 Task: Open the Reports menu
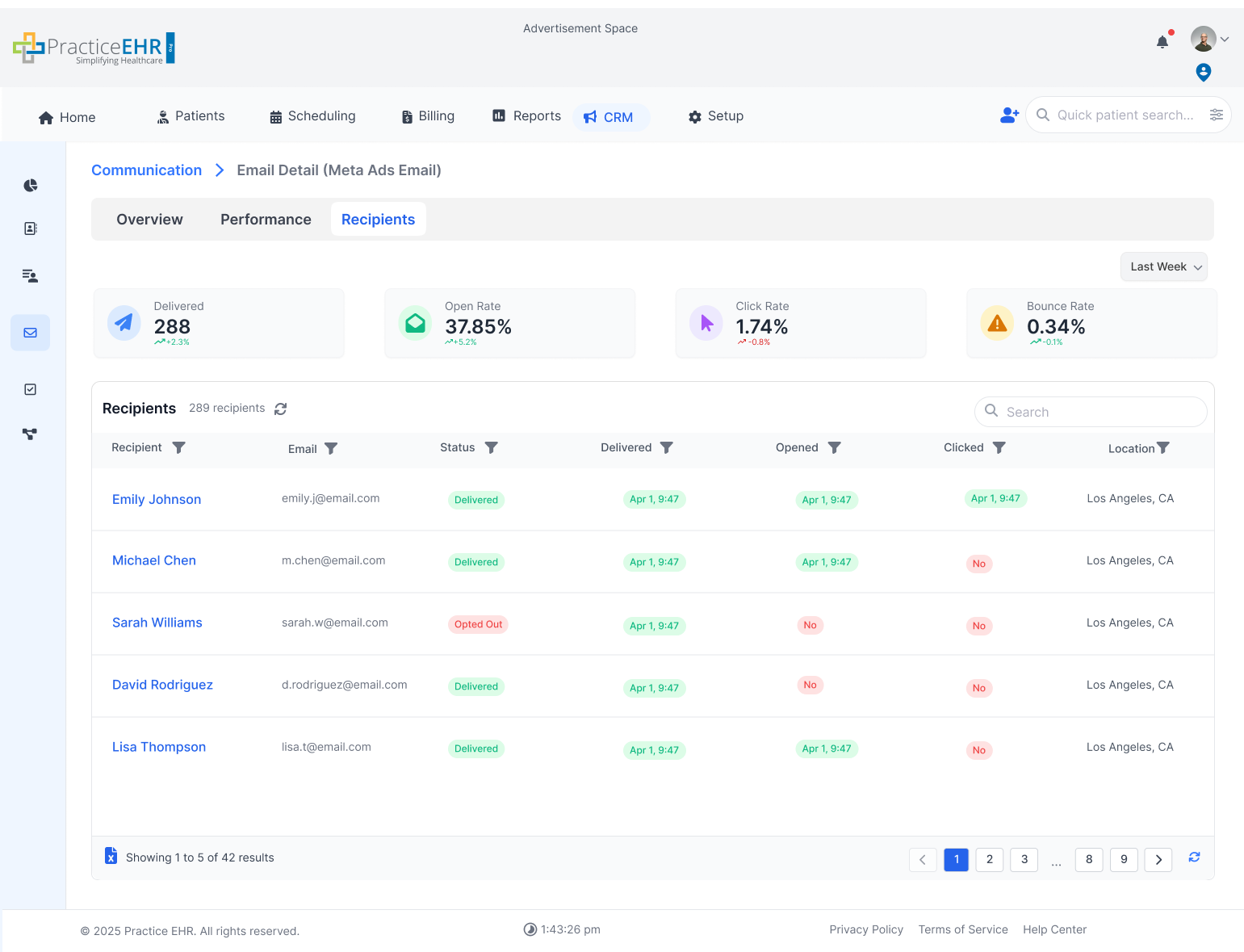click(x=527, y=116)
